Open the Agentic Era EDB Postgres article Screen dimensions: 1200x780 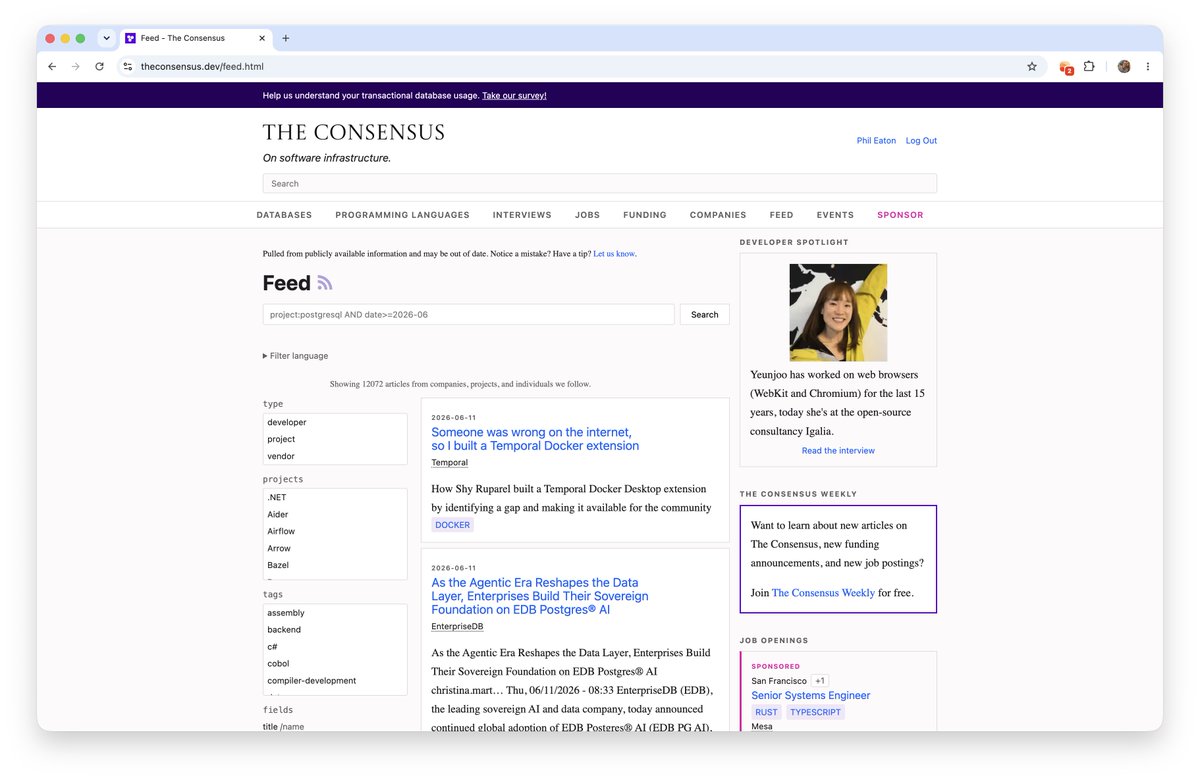[540, 596]
